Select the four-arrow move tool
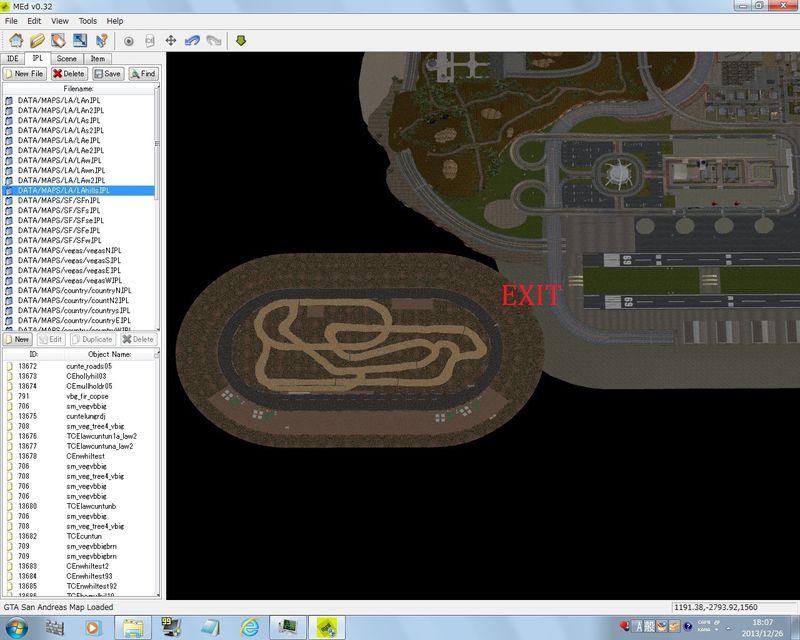This screenshot has height=640, width=800. click(171, 41)
